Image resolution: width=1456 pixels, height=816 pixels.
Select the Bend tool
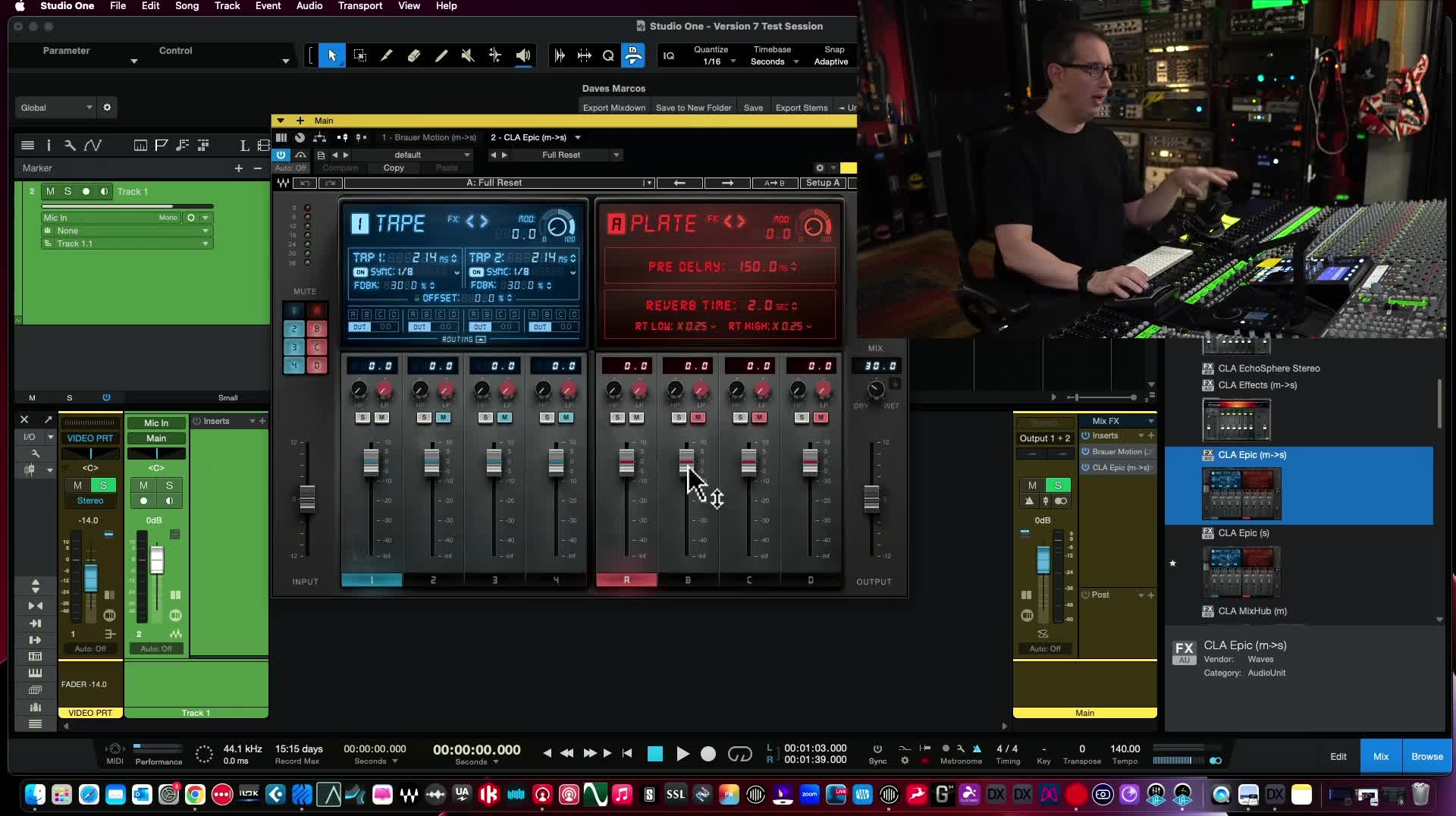tap(495, 55)
